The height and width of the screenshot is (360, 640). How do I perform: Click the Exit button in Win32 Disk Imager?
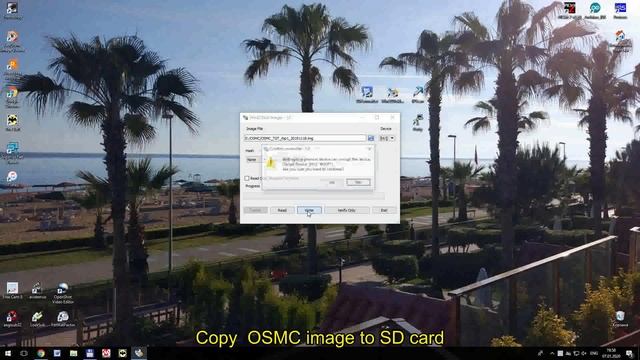pos(384,210)
